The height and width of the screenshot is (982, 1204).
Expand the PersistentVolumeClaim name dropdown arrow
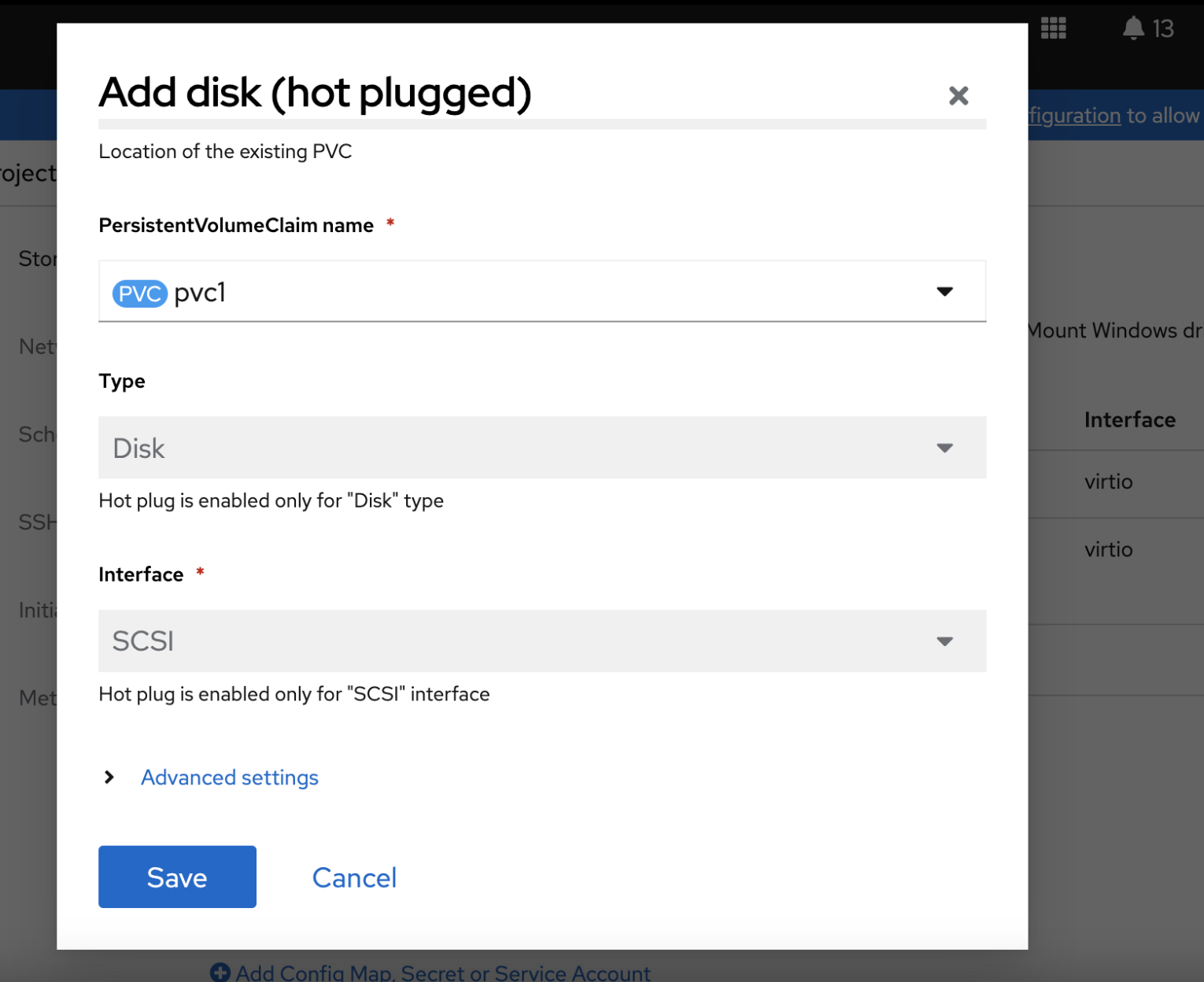pos(944,292)
